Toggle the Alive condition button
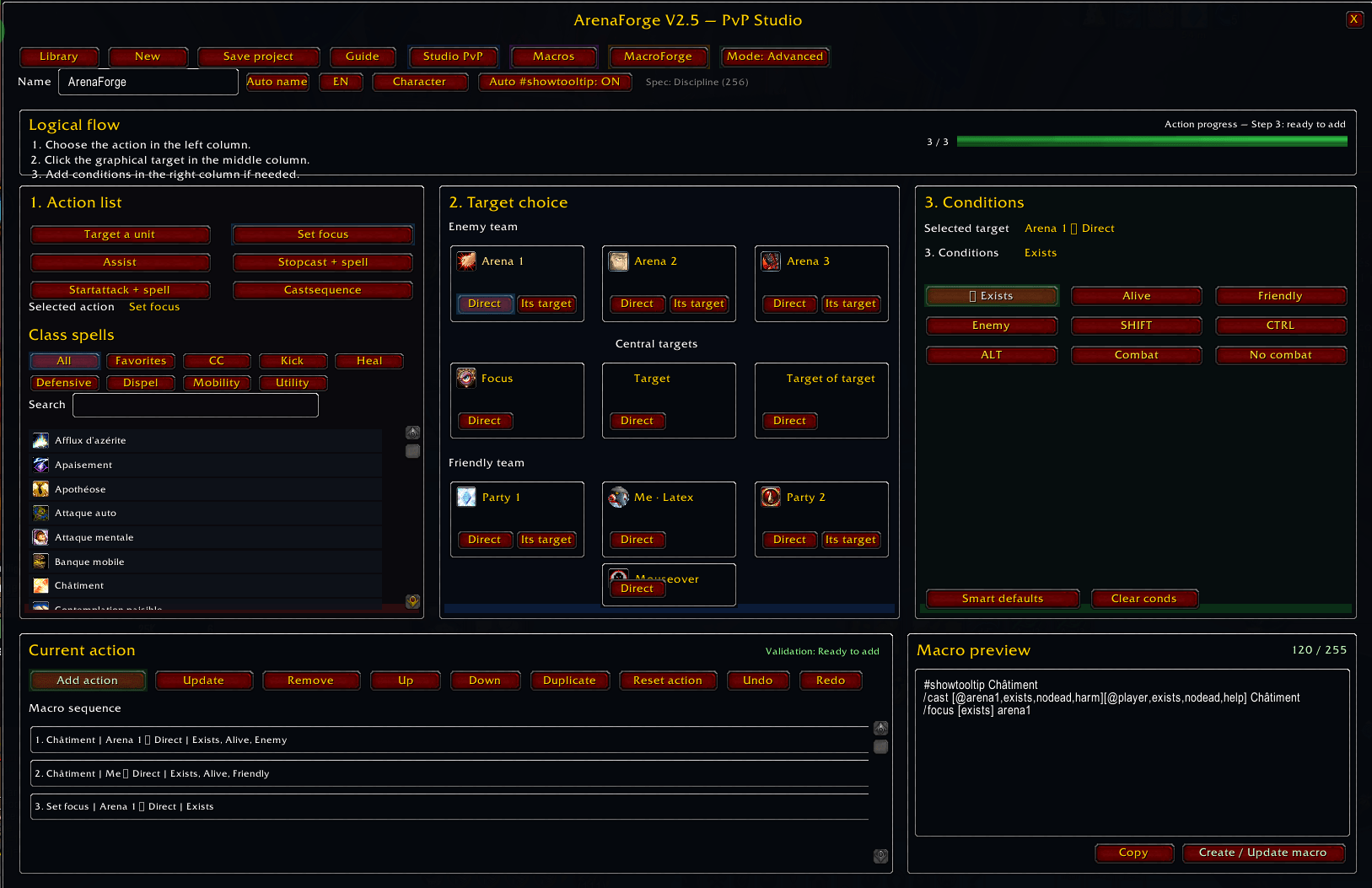The height and width of the screenshot is (888, 1372). click(x=1136, y=296)
